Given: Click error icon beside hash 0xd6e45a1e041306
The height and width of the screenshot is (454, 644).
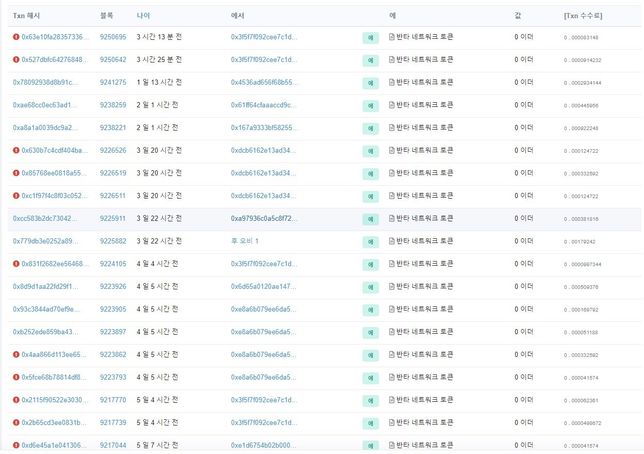Looking at the screenshot, I should pyautogui.click(x=16, y=445).
